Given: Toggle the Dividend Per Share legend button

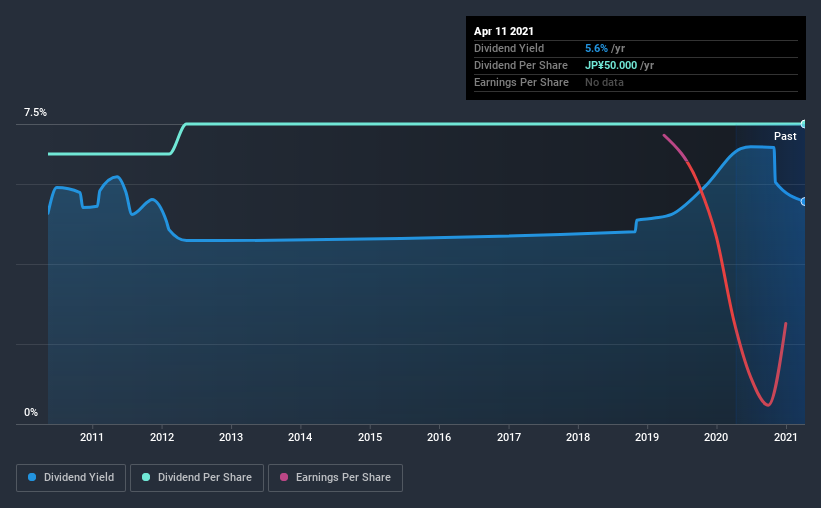Looking at the screenshot, I should coord(197,478).
